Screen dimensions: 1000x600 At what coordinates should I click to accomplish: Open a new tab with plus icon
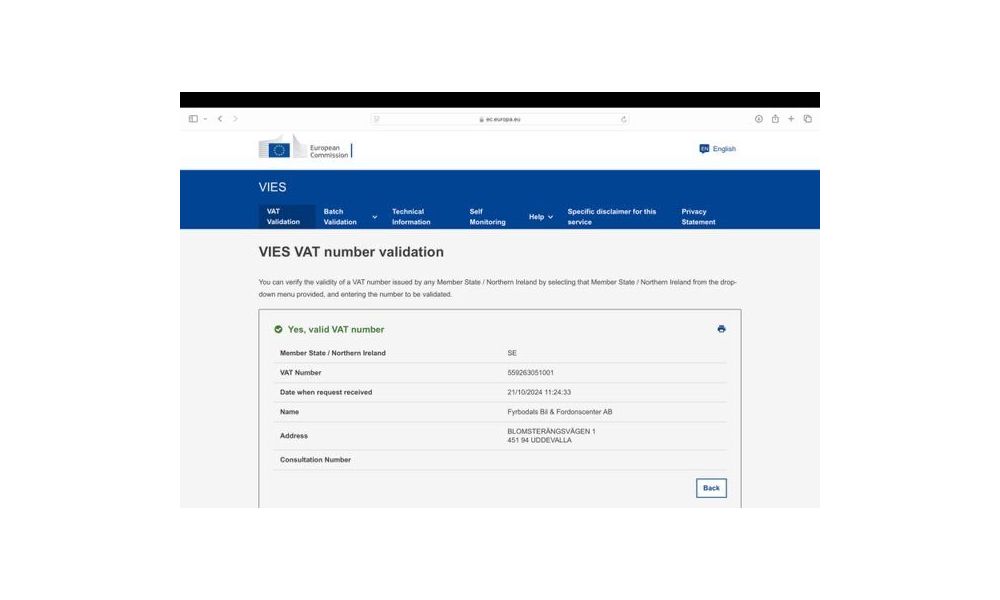791,119
